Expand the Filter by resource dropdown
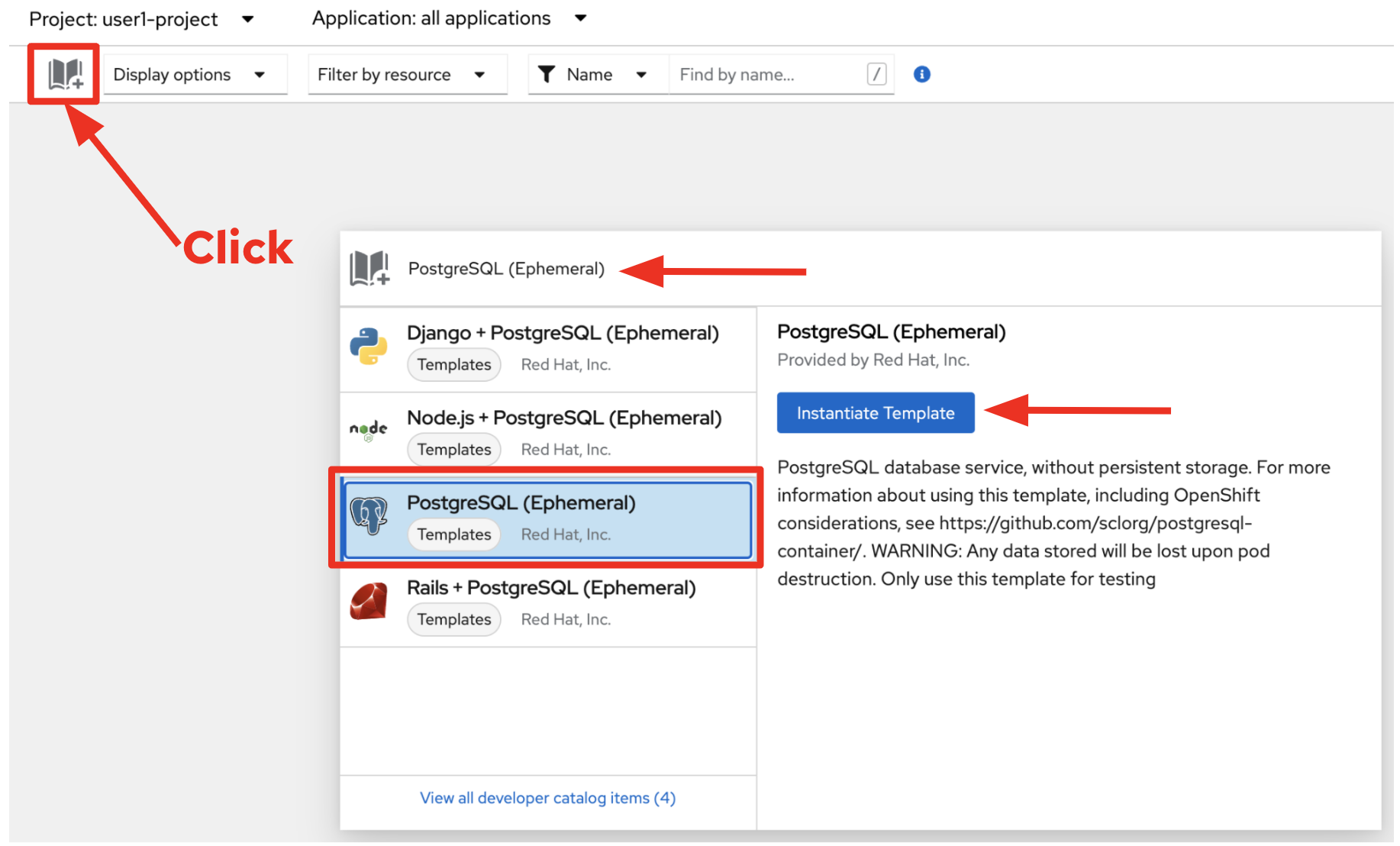This screenshot has width=1400, height=846. coord(408,75)
